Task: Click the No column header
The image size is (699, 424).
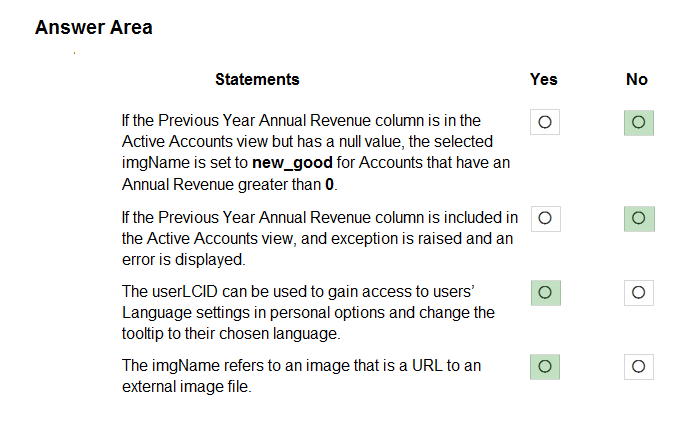Action: (637, 79)
